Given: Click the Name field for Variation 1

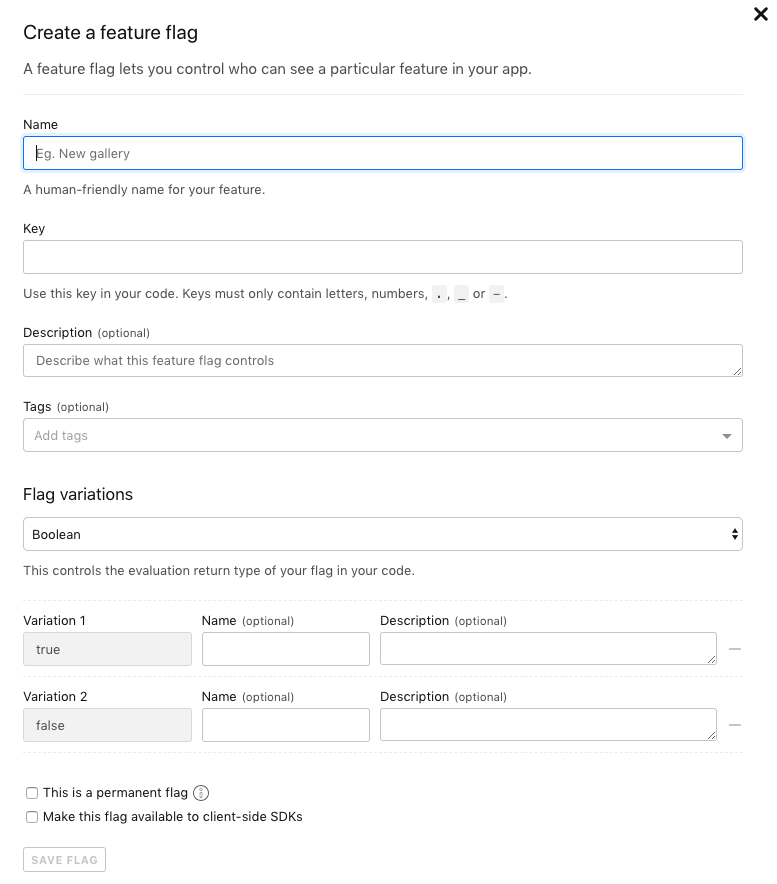Looking at the screenshot, I should (285, 649).
